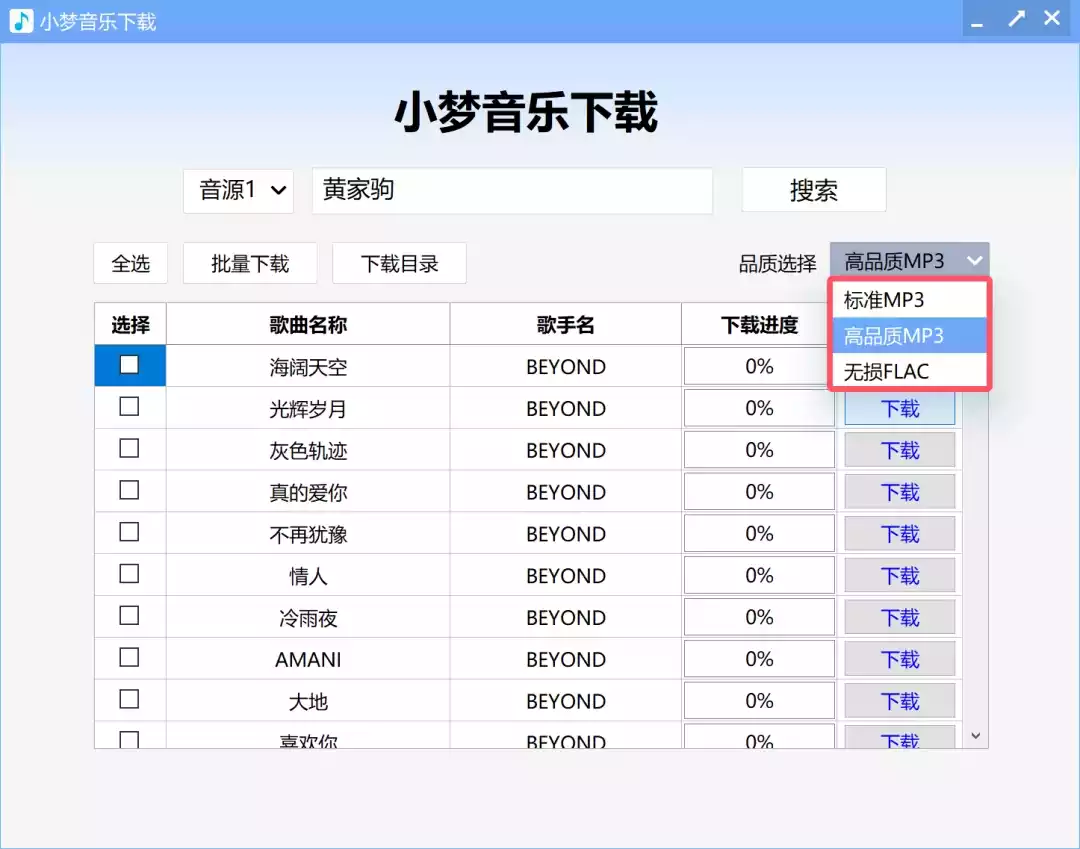Click the search field containing 黄家驹
The width and height of the screenshot is (1080, 849).
(512, 190)
